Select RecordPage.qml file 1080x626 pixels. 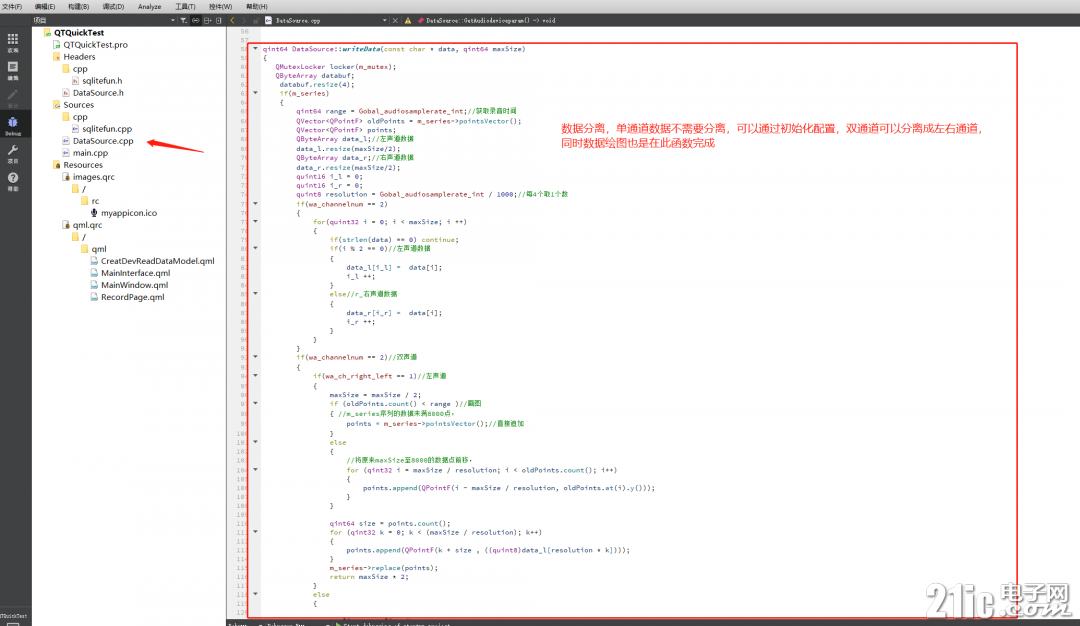(132, 298)
